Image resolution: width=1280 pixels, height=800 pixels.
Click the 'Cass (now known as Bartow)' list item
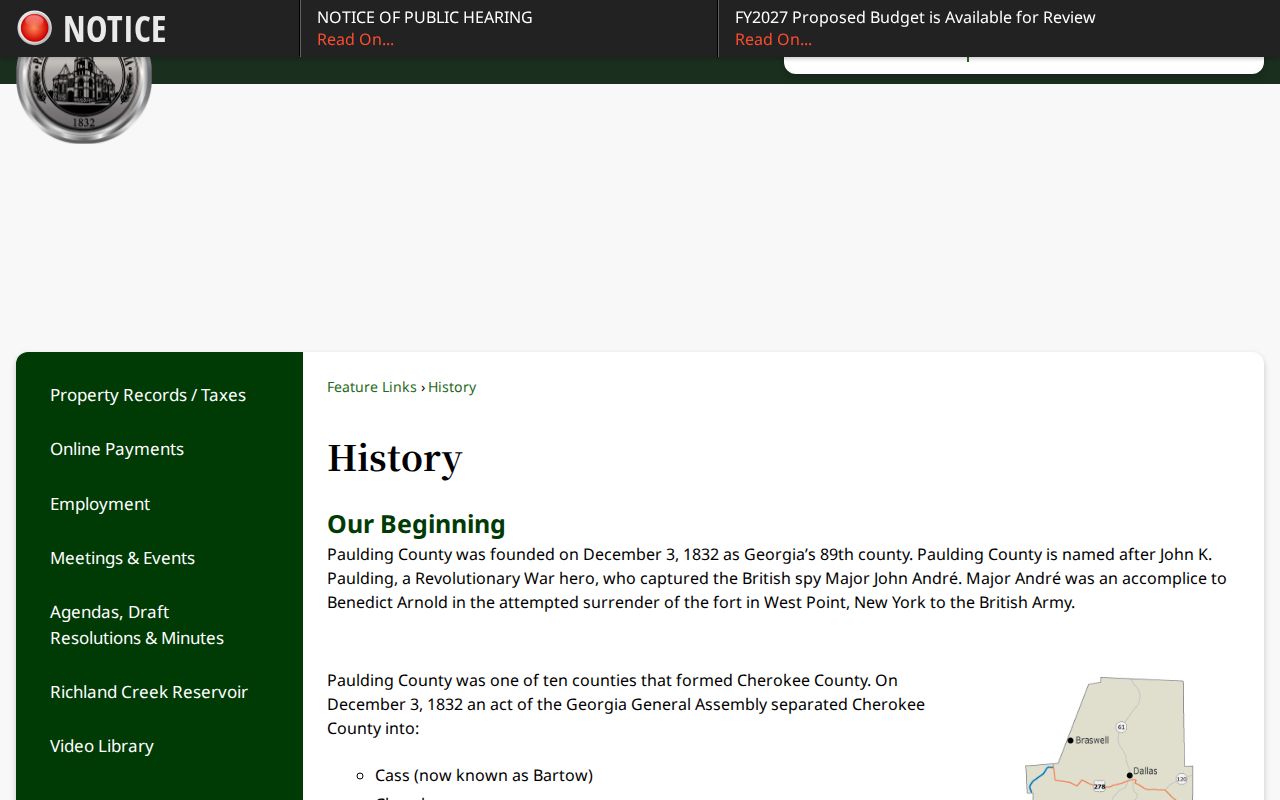coord(484,775)
